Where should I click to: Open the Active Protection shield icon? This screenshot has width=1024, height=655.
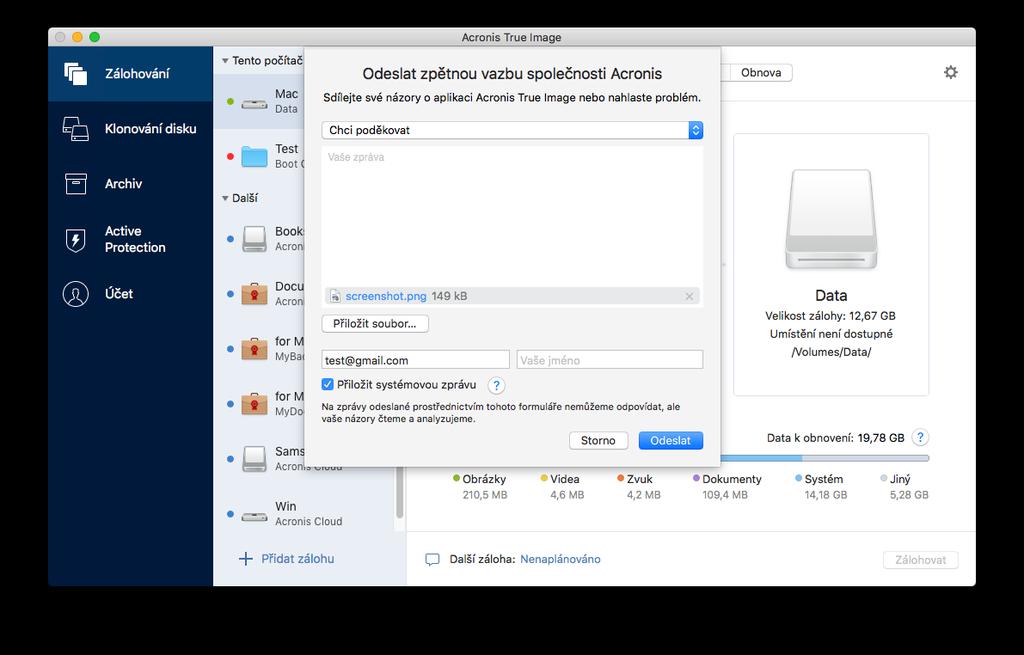[76, 240]
